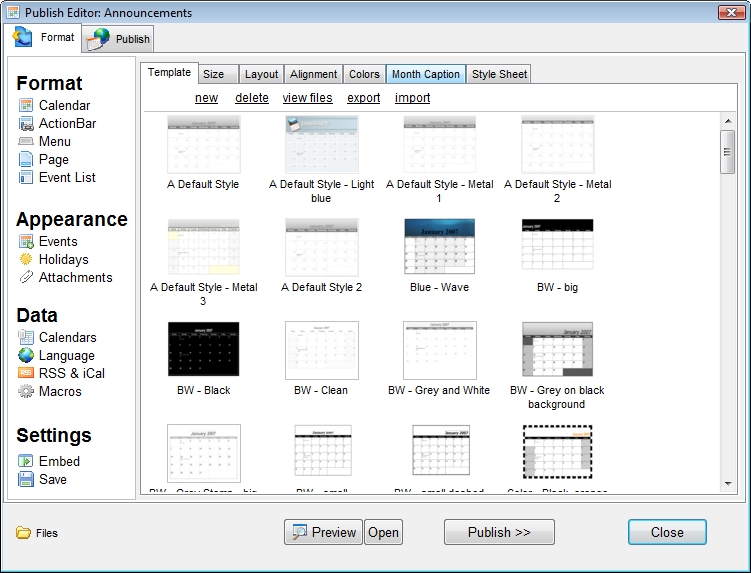Open Macros gear icon

tap(26, 392)
